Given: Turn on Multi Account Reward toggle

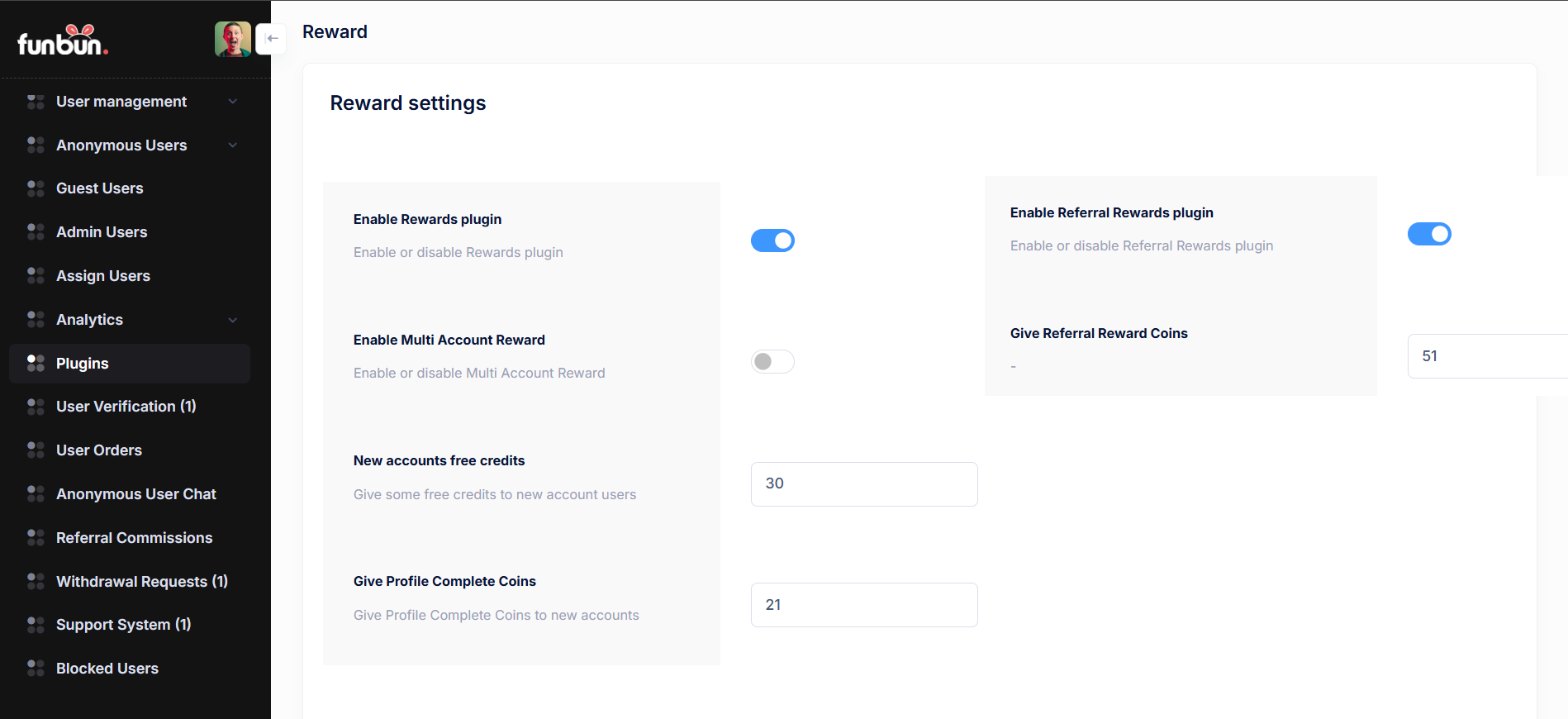Looking at the screenshot, I should click(772, 362).
